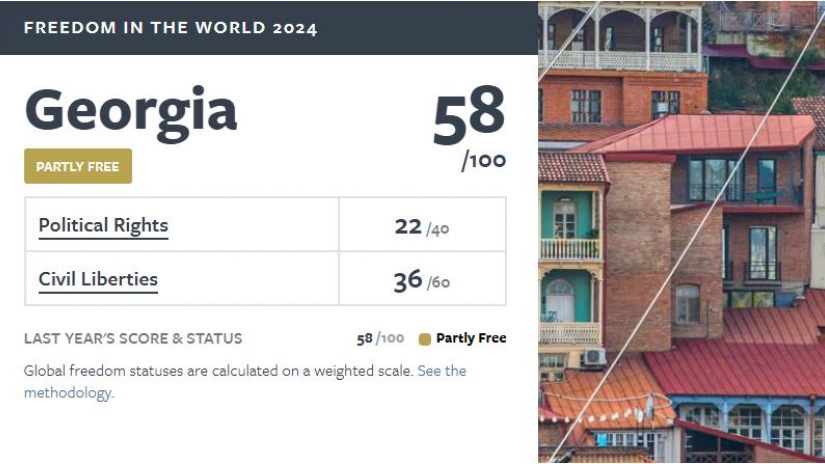Click the Freedom in the World 2024 header
This screenshot has width=825, height=464.
[x=170, y=28]
